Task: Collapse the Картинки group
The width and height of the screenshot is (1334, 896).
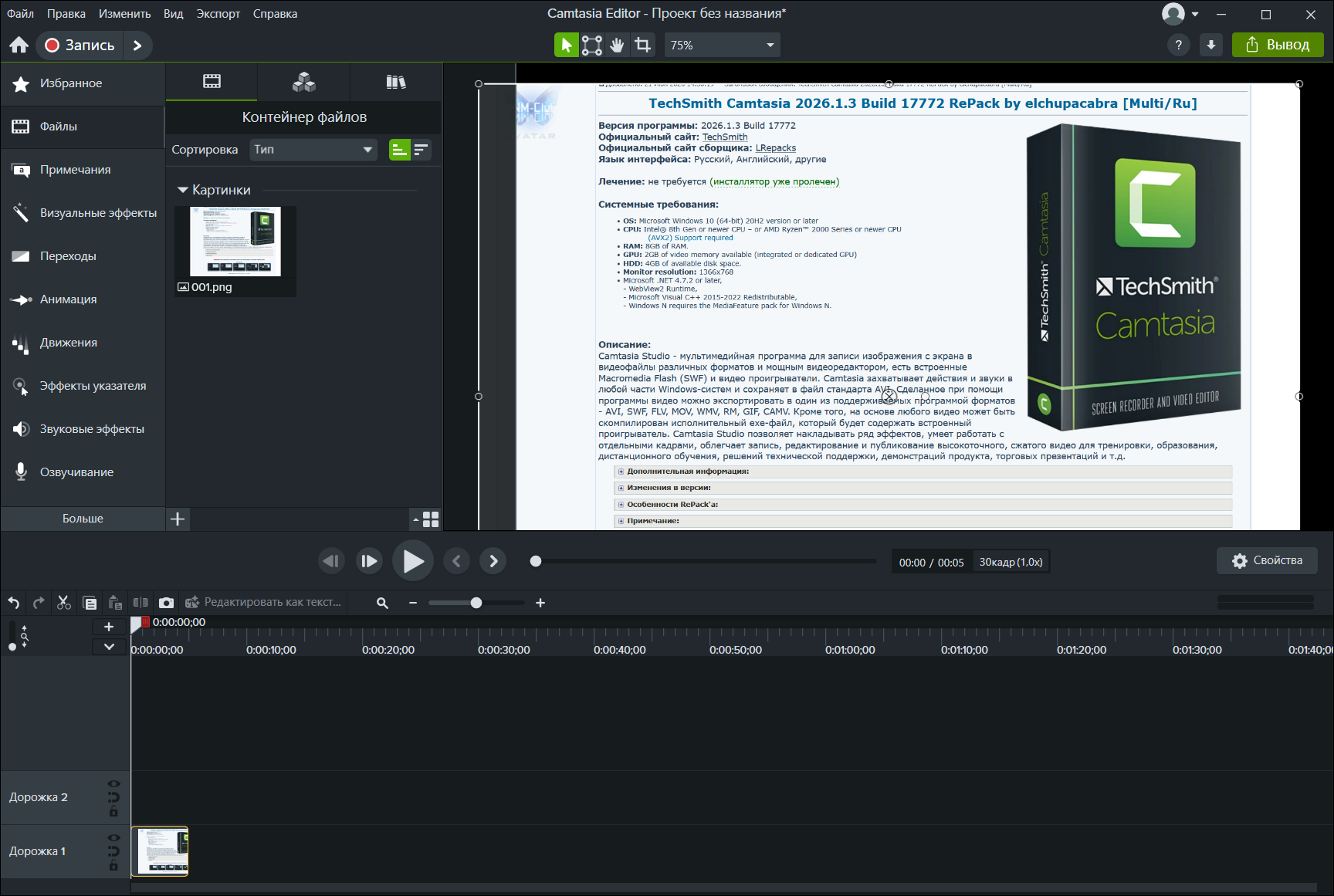Action: pos(183,190)
